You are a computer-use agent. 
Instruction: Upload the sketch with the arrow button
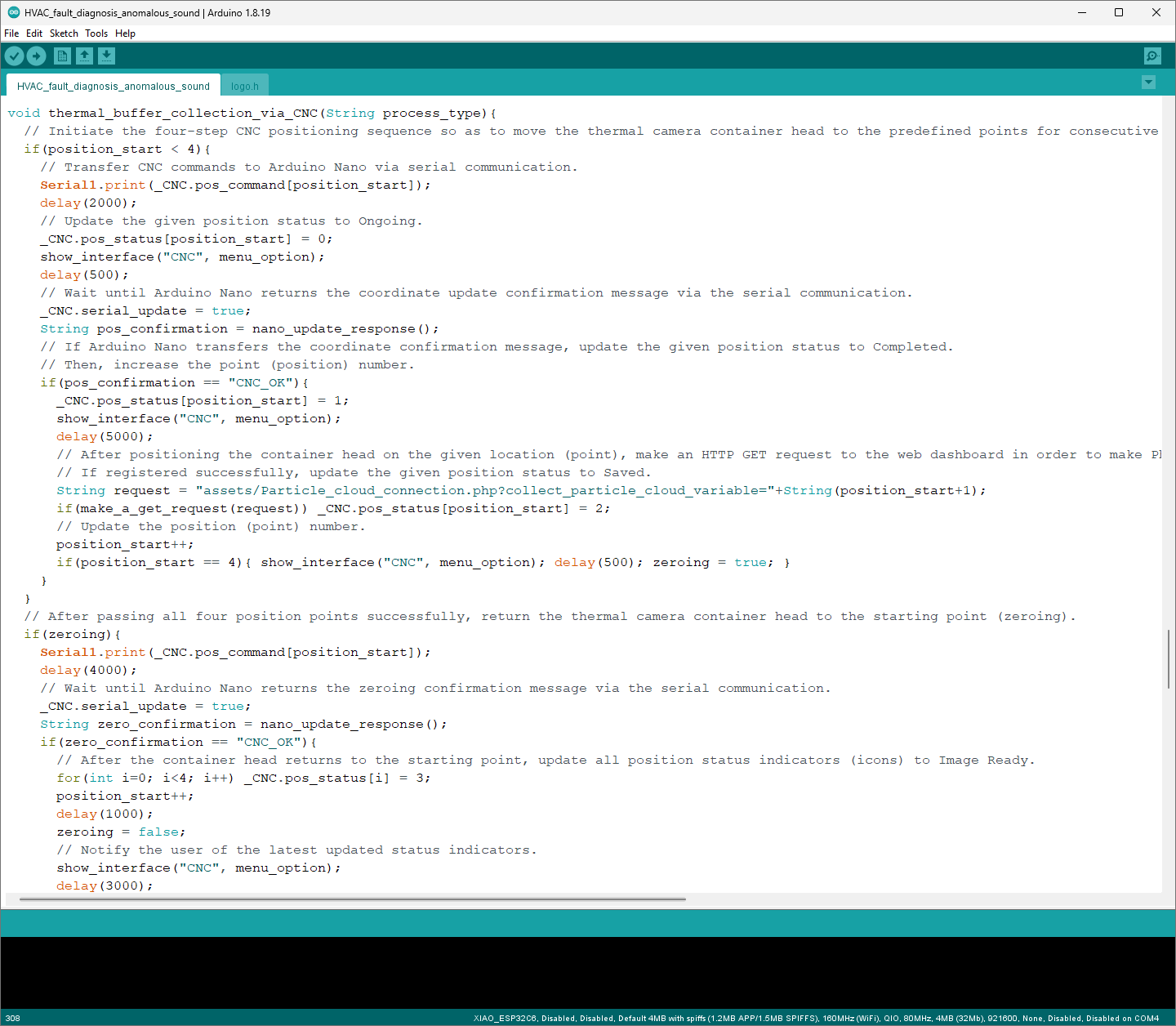(37, 56)
